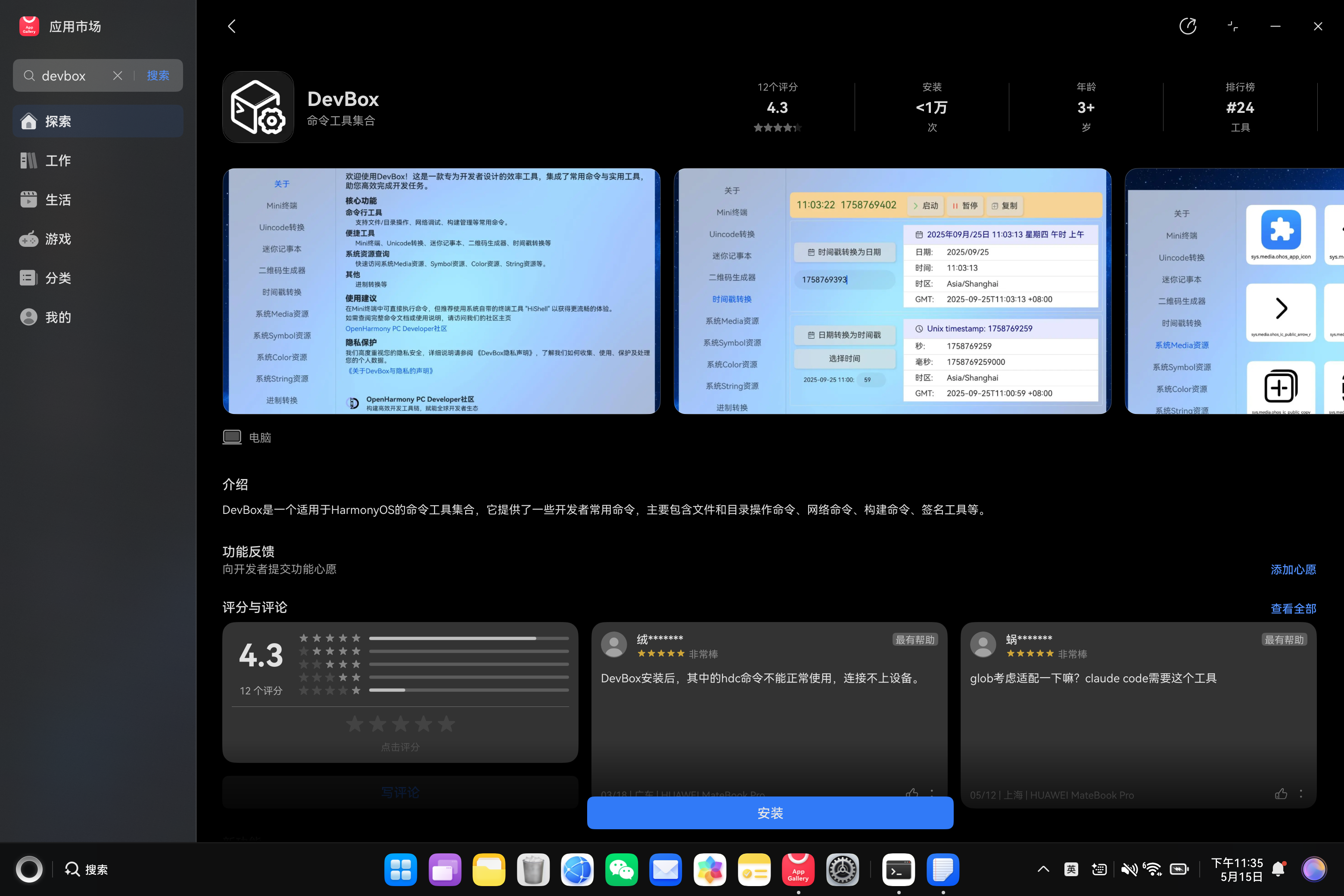Screen dimensions: 1344x896
Task: Open the share icon in the title bar
Action: coord(1188,26)
